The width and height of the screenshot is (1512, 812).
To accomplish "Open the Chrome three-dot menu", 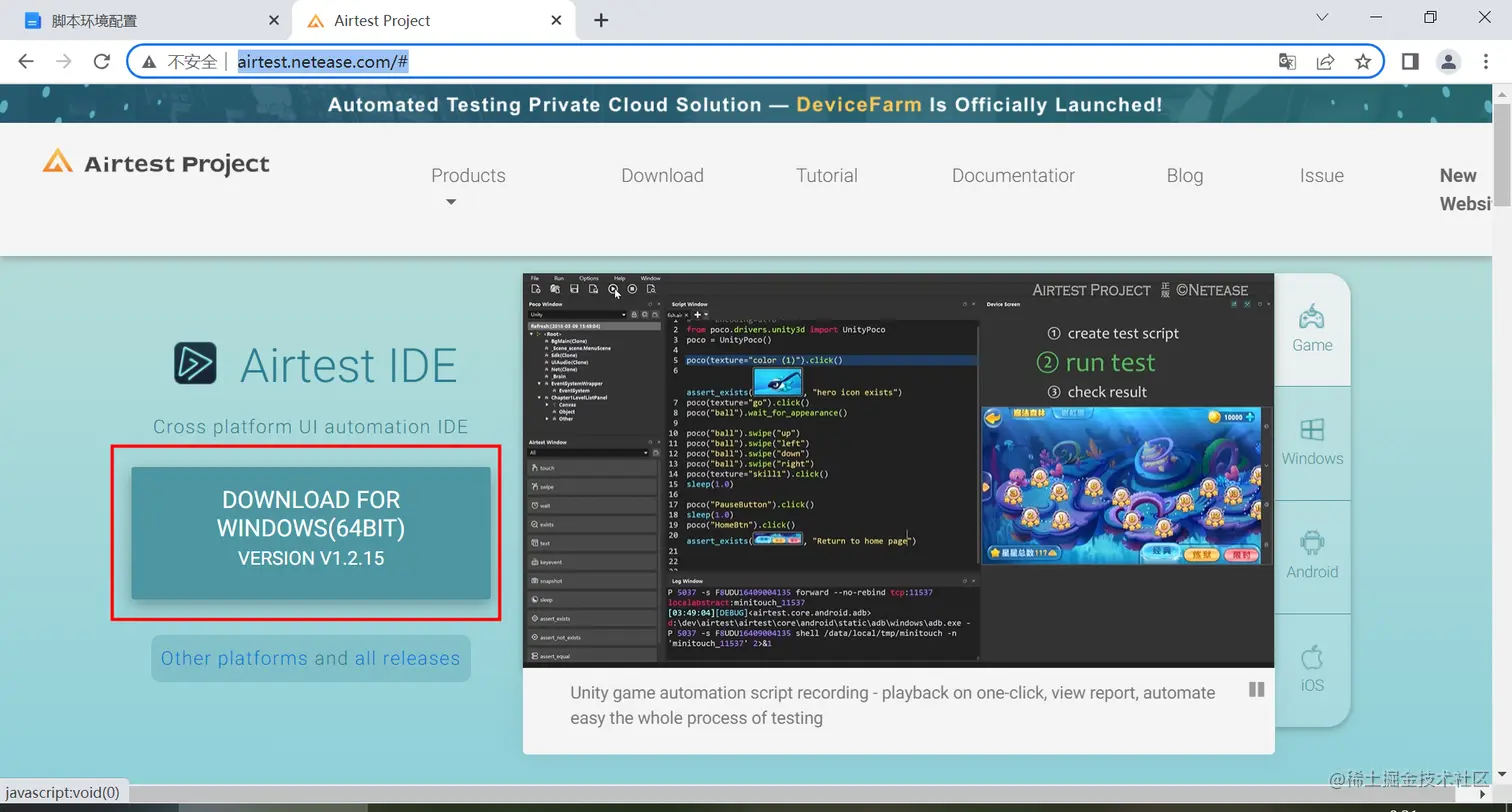I will [x=1487, y=62].
